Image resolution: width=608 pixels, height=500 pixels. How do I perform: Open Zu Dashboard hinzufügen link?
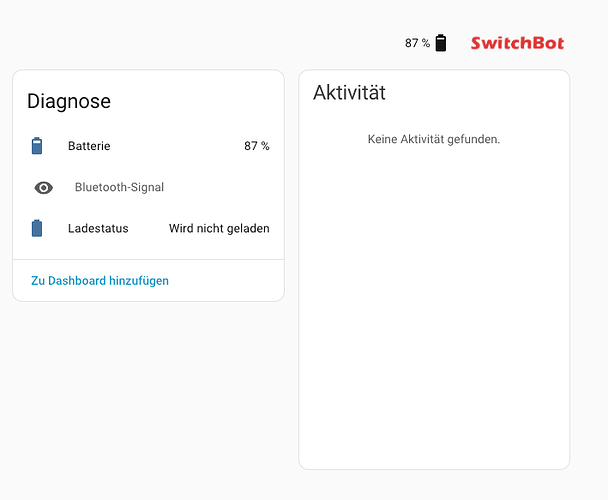point(100,280)
